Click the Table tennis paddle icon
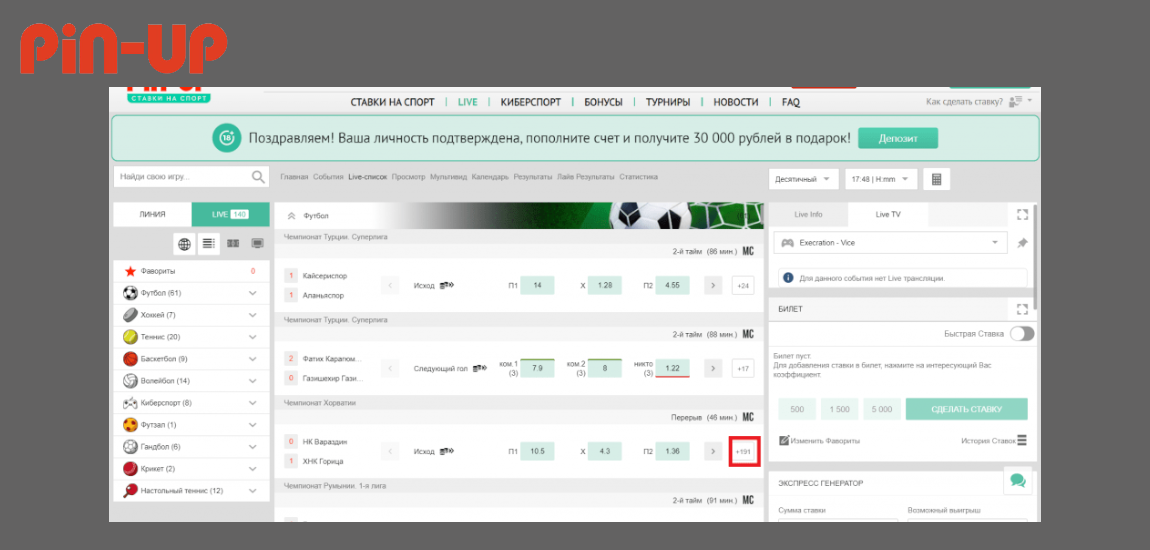The height and width of the screenshot is (550, 1150). [130, 491]
